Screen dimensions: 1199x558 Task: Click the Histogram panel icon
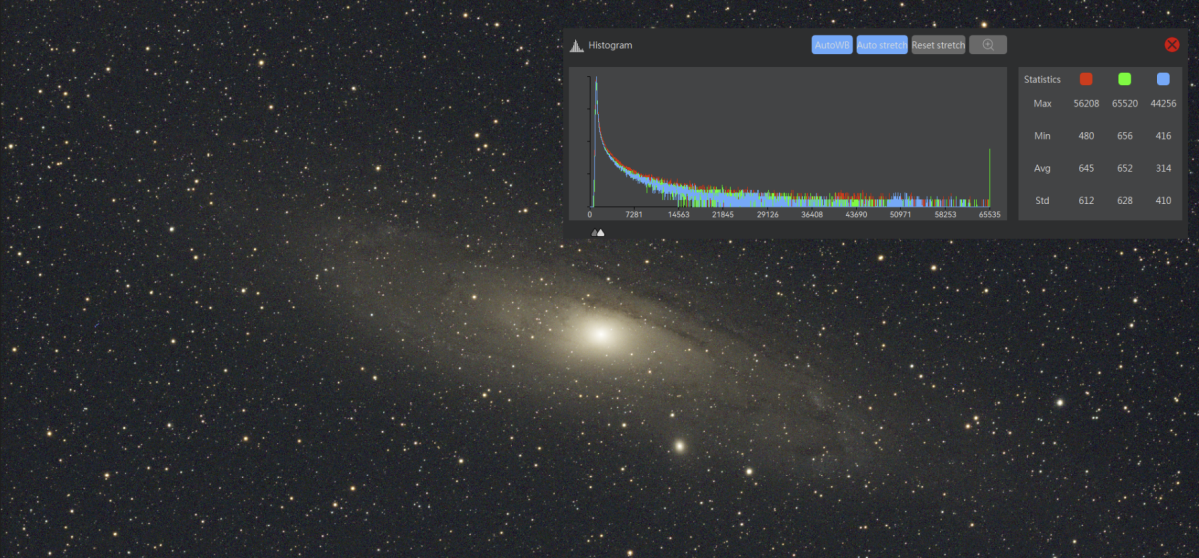pyautogui.click(x=576, y=45)
